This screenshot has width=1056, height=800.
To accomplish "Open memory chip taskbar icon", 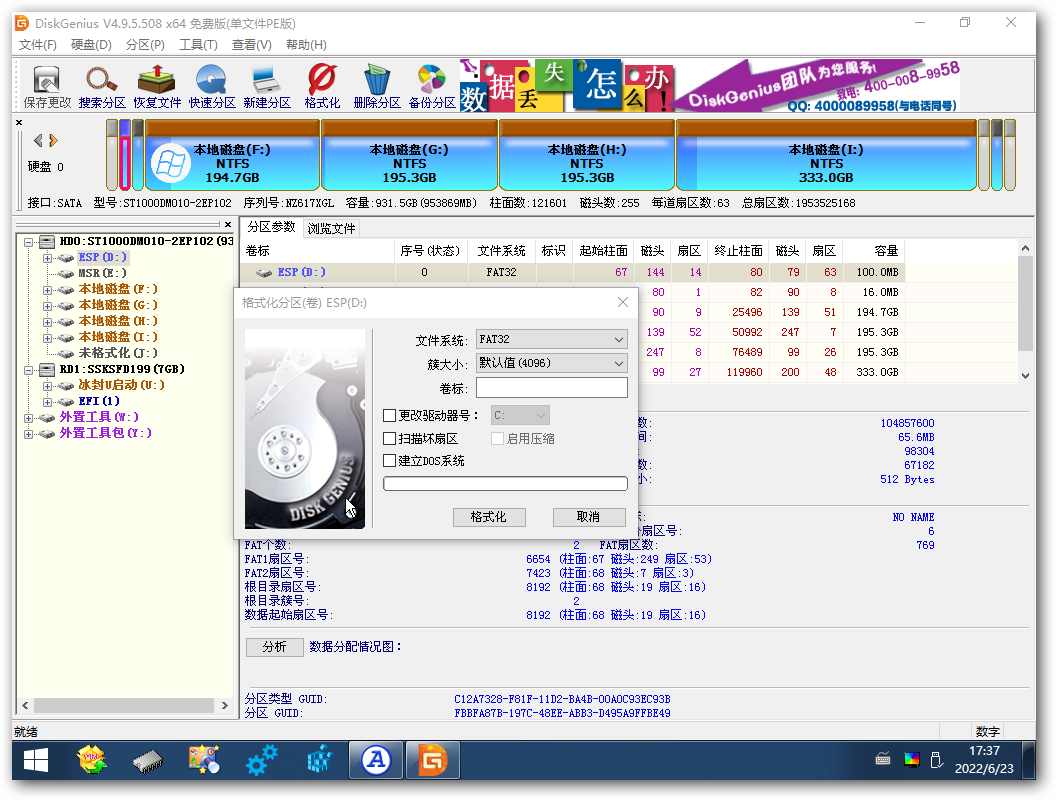I will coord(148,761).
